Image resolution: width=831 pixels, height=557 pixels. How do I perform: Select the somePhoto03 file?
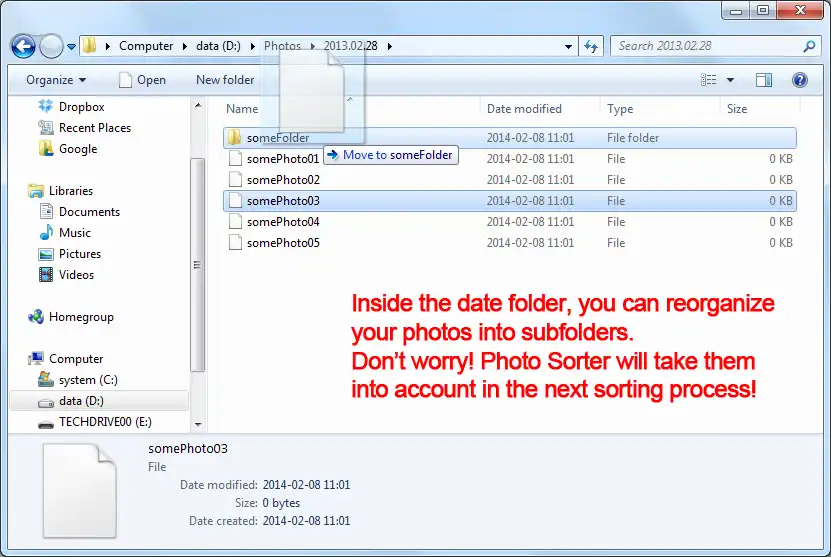click(x=510, y=201)
